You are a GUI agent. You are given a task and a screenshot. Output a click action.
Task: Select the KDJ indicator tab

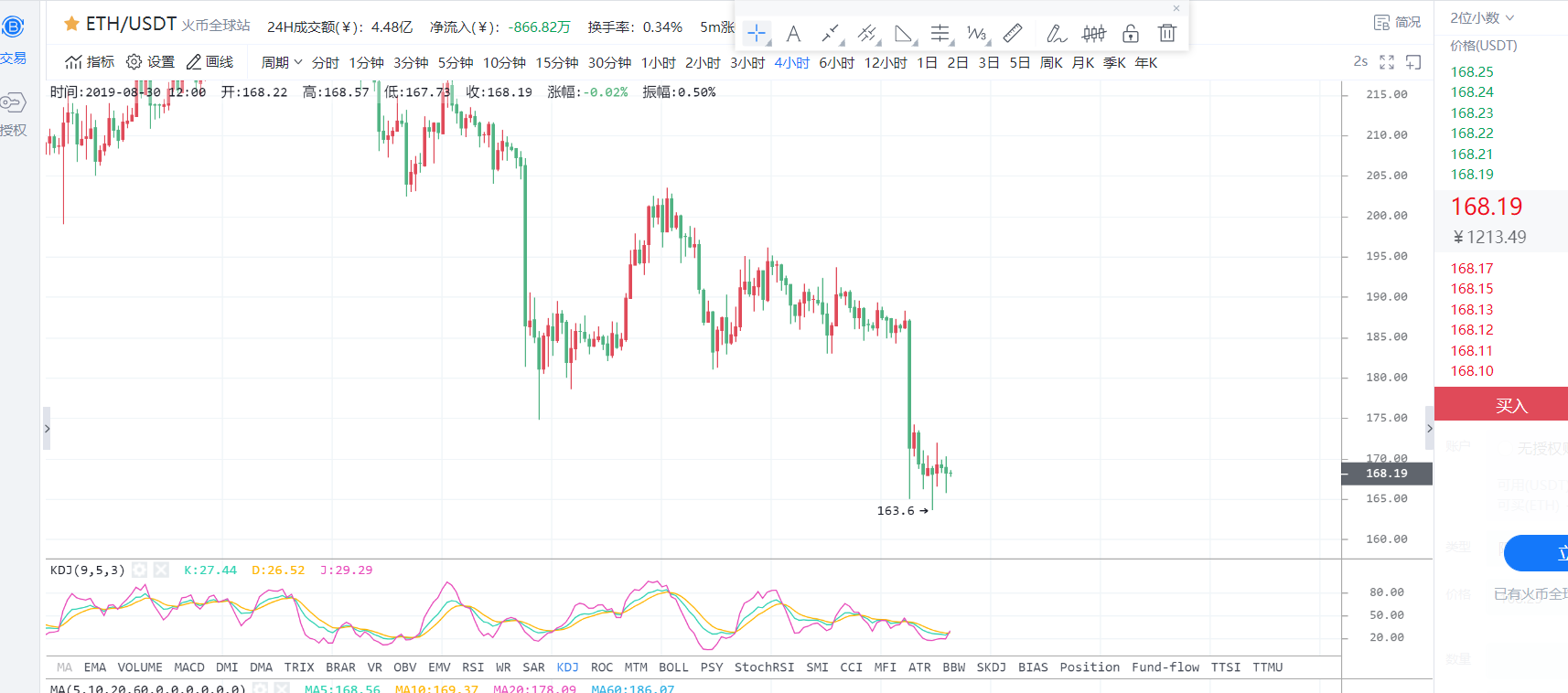click(x=567, y=667)
